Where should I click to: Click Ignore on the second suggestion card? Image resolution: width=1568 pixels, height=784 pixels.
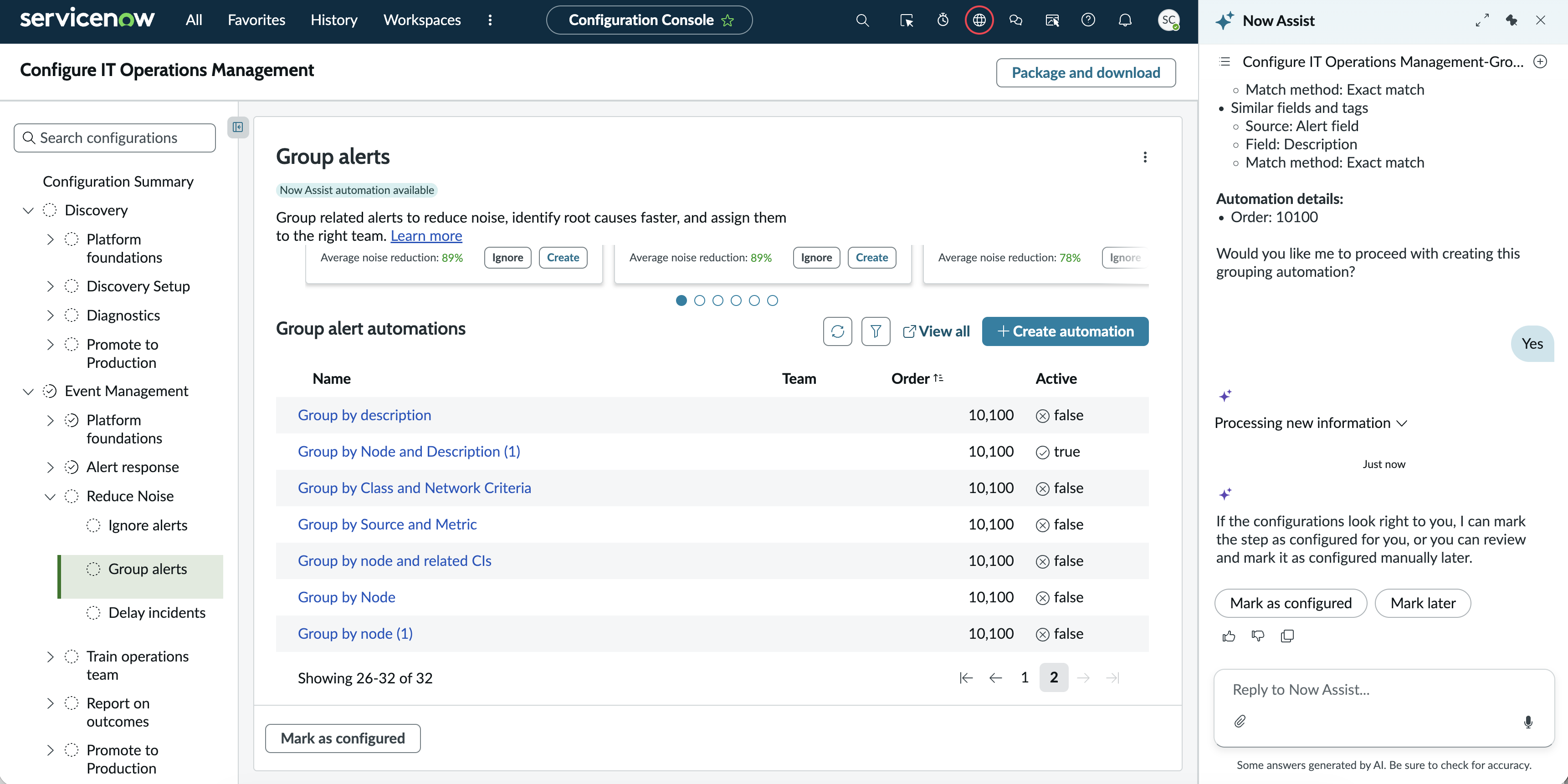click(815, 258)
